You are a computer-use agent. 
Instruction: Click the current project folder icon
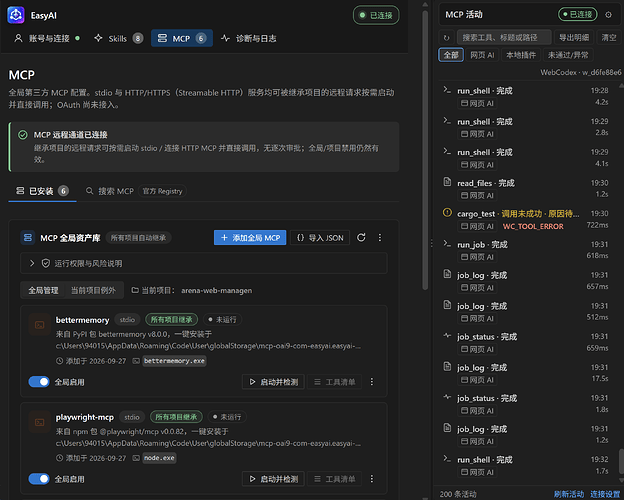click(135, 291)
